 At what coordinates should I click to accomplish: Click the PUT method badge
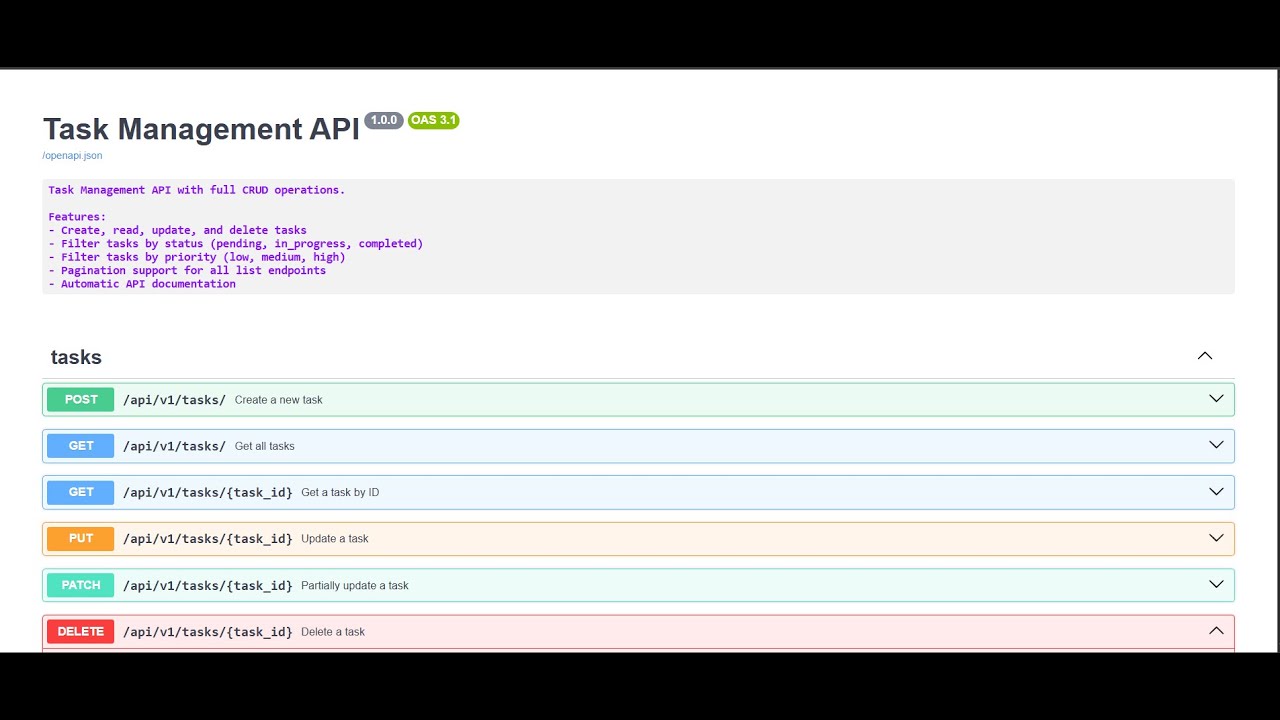(81, 538)
